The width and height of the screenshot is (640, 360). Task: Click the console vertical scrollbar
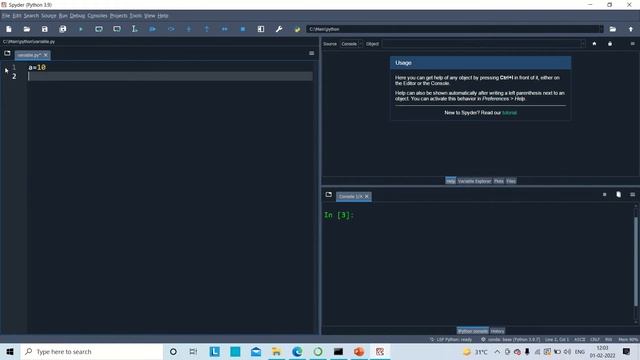(x=636, y=262)
